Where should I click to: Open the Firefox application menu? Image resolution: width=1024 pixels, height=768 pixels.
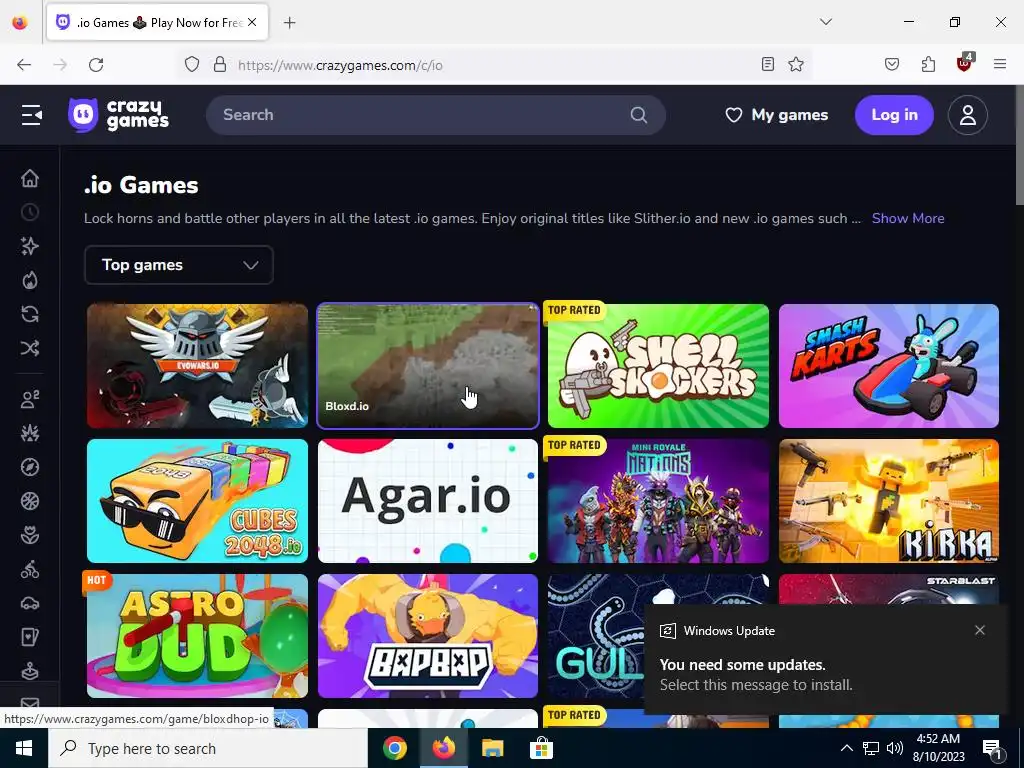pos(1000,64)
